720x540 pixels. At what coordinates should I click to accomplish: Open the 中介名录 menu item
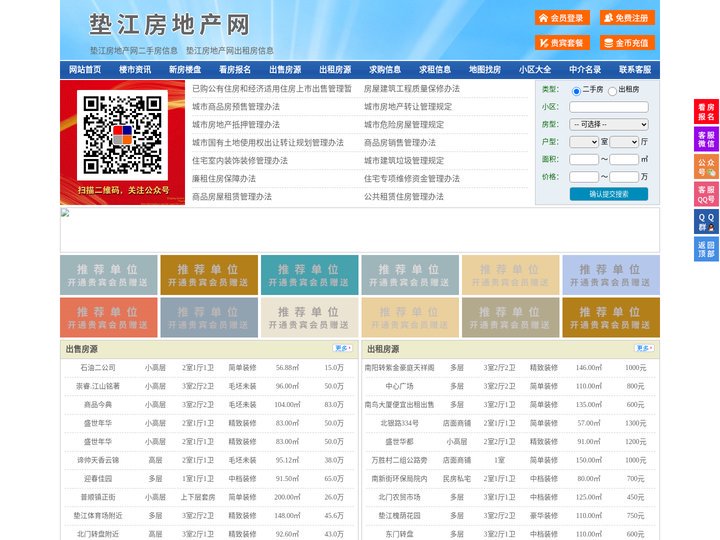point(585,70)
